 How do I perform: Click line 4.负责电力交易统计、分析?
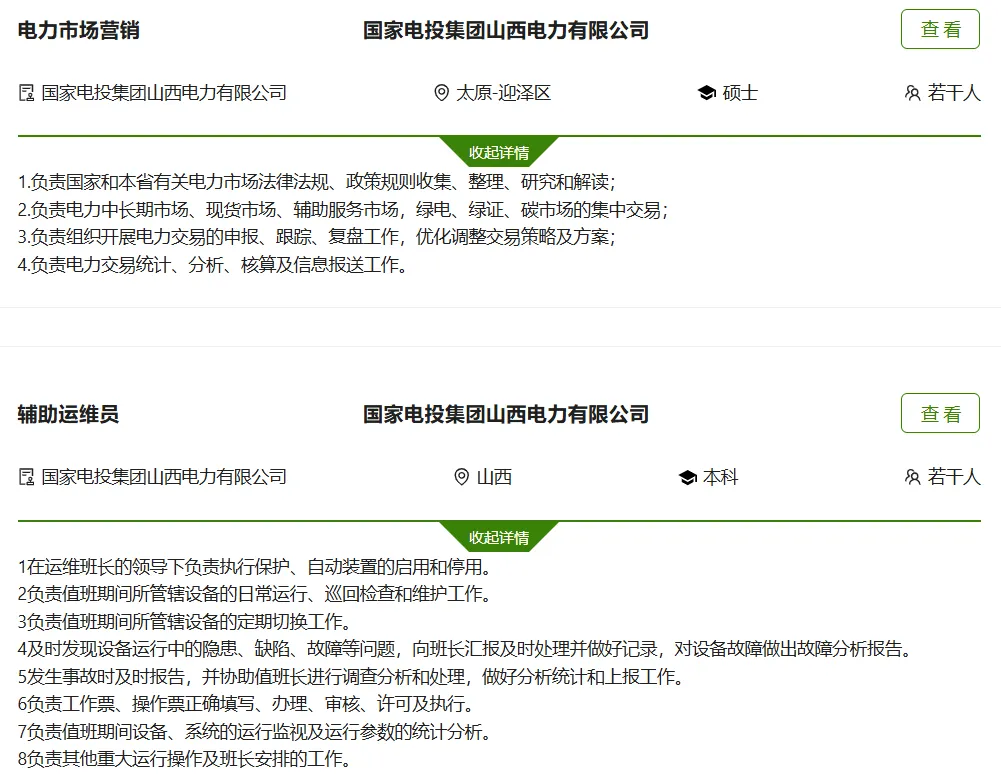tap(213, 265)
